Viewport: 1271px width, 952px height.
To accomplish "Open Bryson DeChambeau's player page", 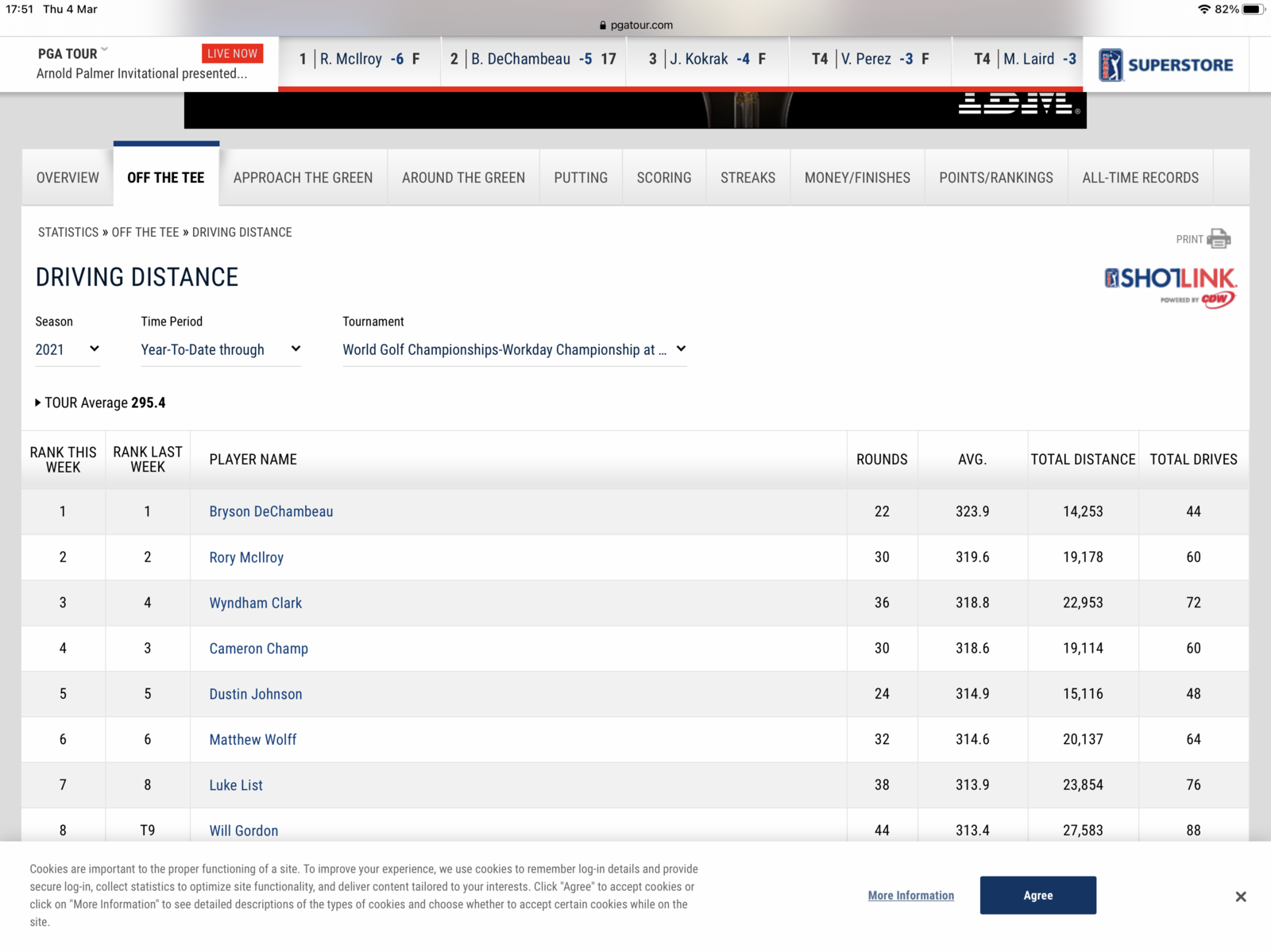I will [x=271, y=511].
